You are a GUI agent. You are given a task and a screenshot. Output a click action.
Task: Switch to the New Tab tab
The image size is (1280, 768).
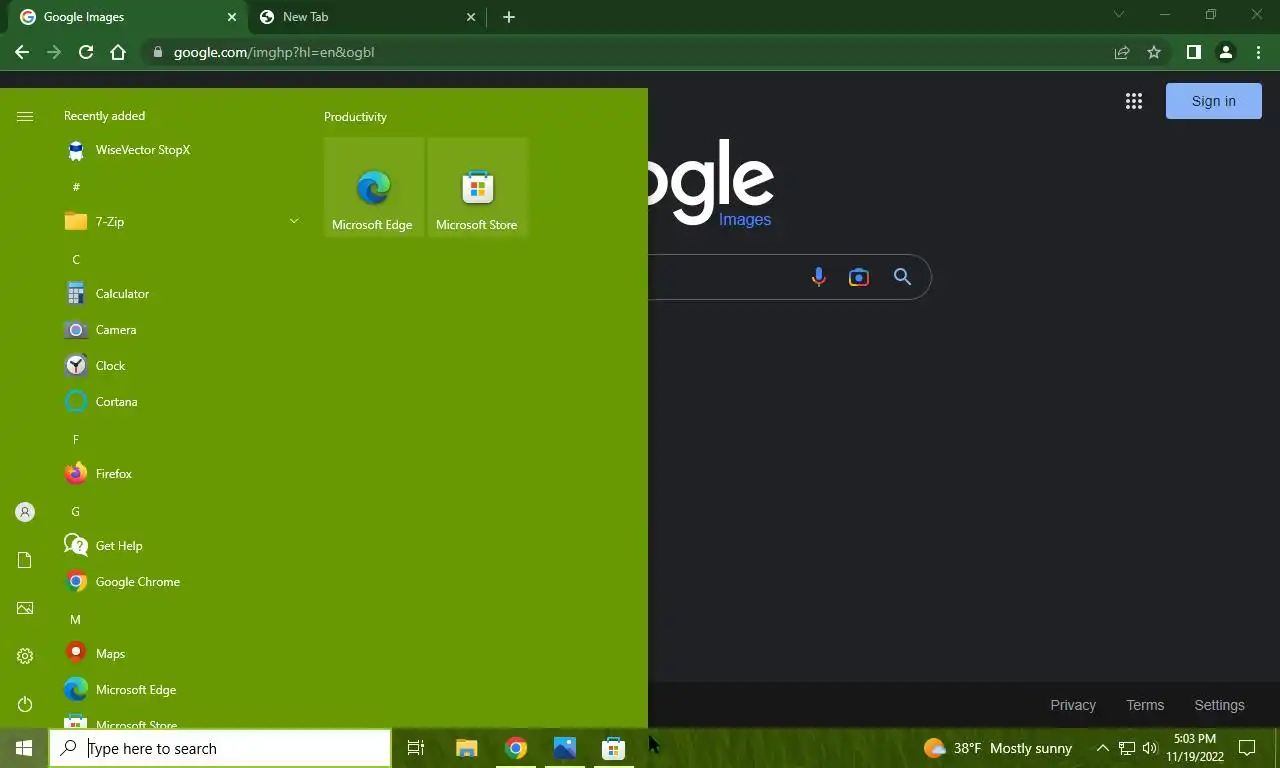[367, 17]
